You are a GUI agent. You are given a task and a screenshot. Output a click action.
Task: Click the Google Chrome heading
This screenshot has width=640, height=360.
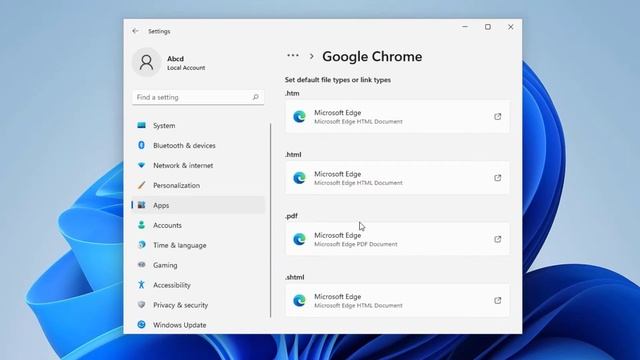click(x=372, y=56)
